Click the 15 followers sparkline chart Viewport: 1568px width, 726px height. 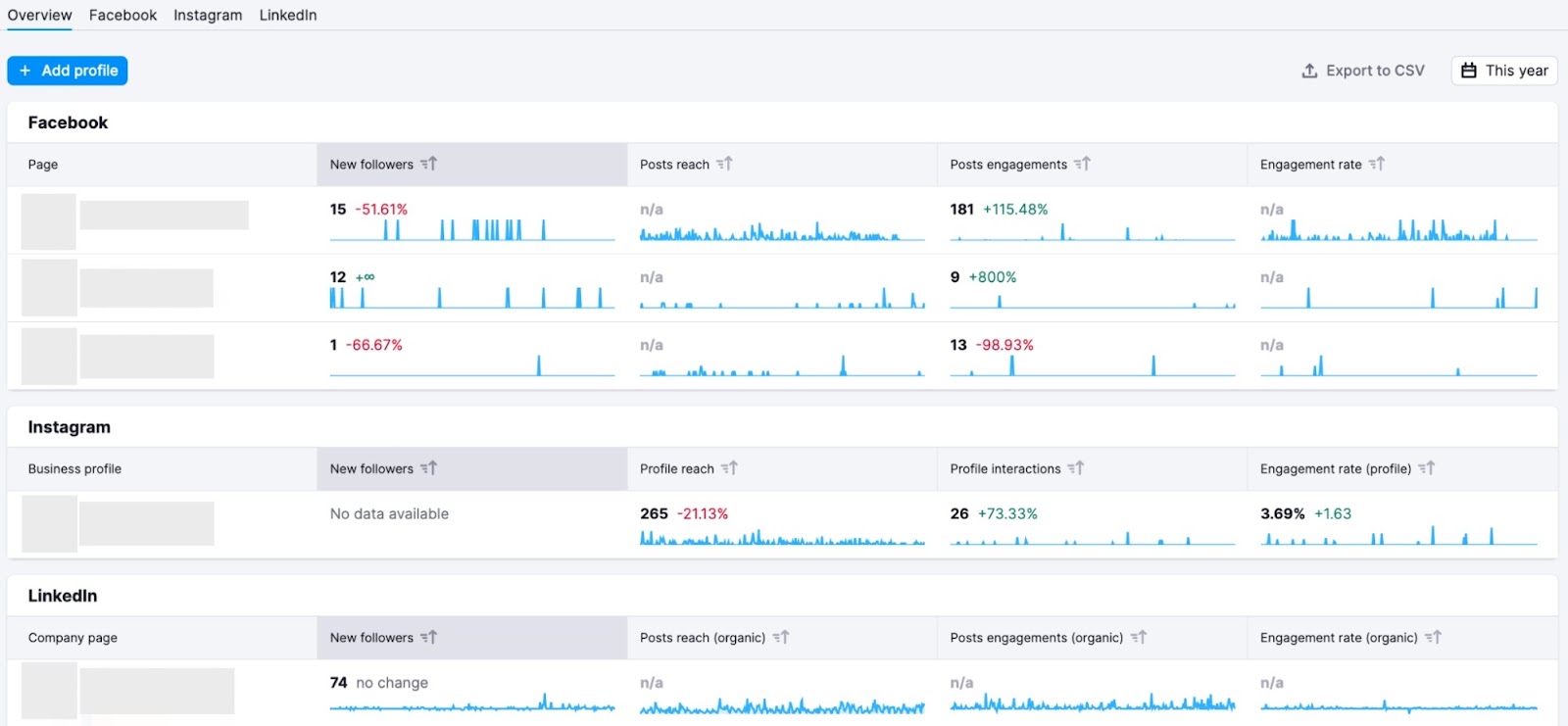coord(472,230)
